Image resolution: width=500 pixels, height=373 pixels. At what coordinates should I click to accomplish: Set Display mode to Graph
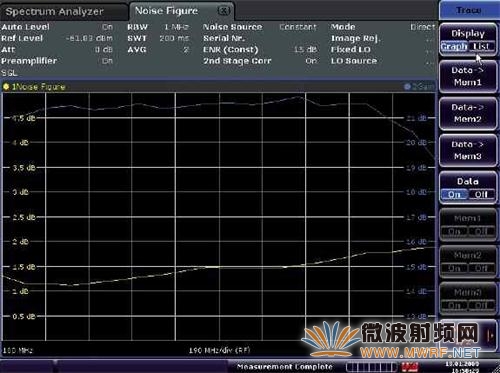coord(454,46)
